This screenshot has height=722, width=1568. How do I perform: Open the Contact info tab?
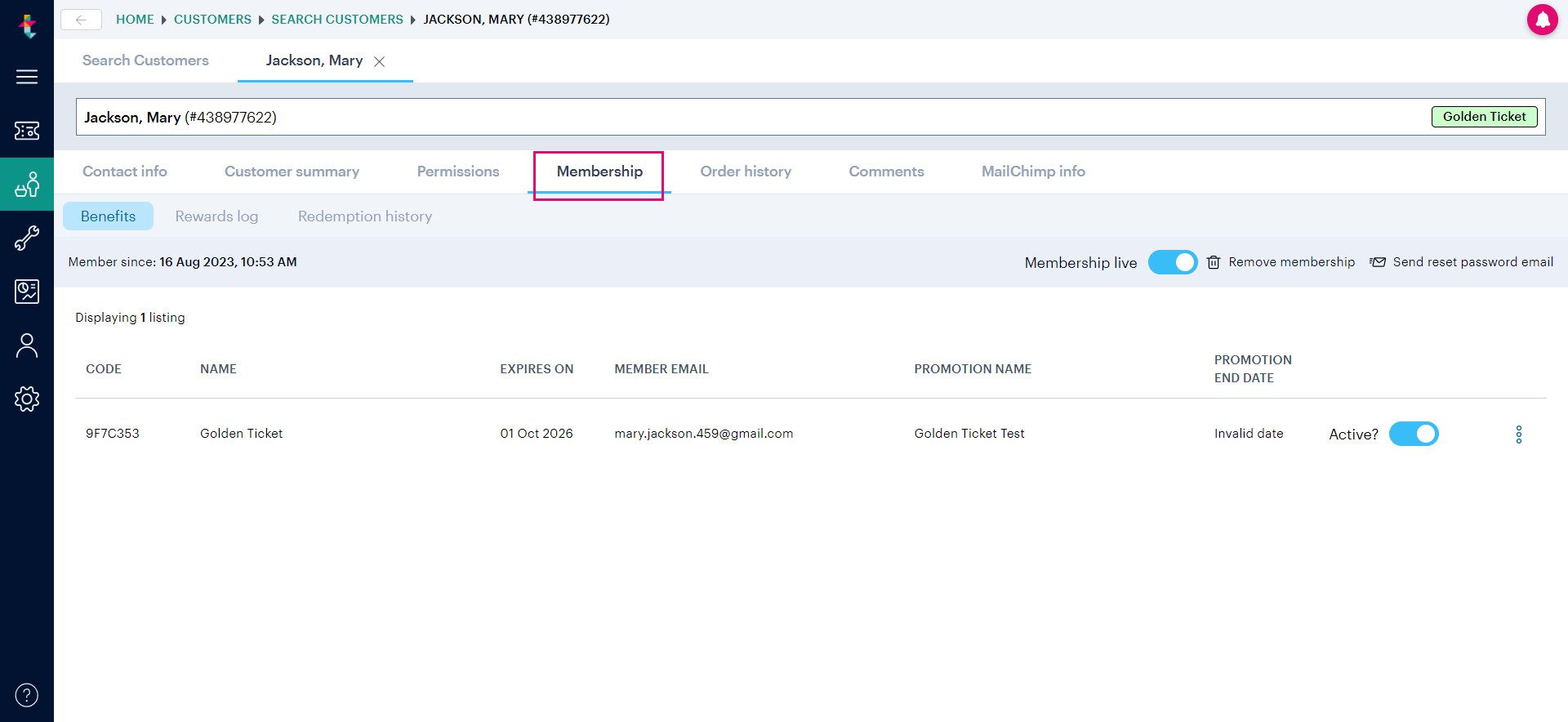[125, 172]
